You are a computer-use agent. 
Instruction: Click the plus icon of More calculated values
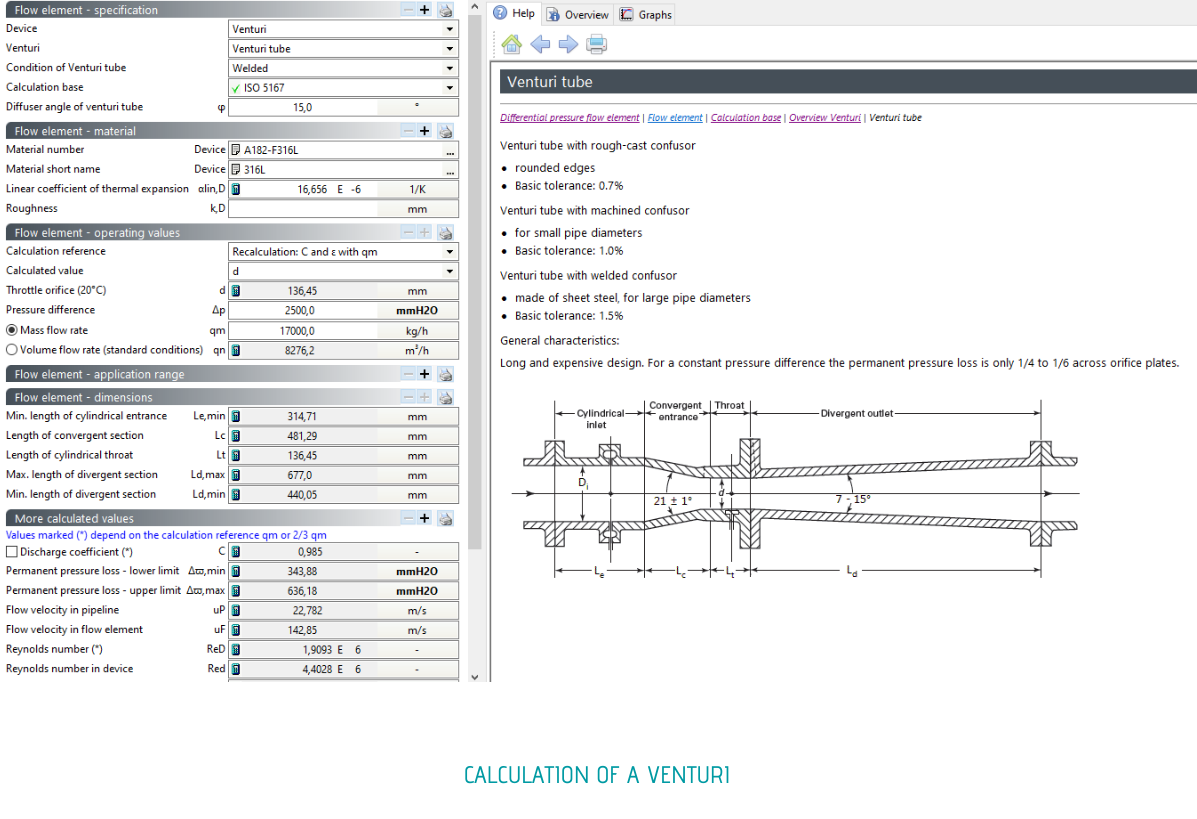coord(424,518)
